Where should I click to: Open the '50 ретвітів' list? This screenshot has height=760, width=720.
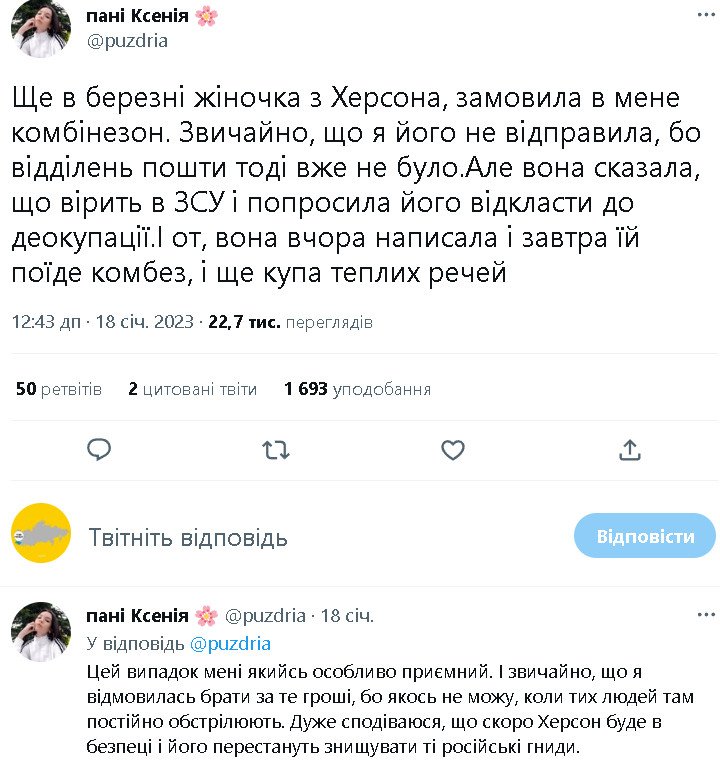coord(59,389)
